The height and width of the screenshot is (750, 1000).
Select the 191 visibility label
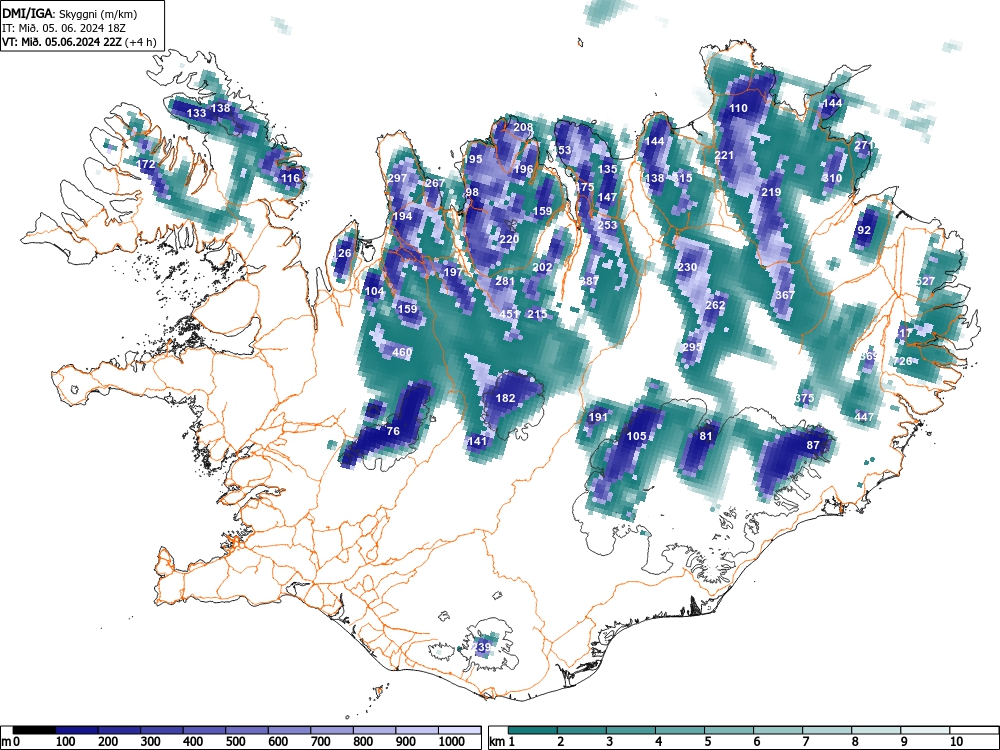coord(598,417)
